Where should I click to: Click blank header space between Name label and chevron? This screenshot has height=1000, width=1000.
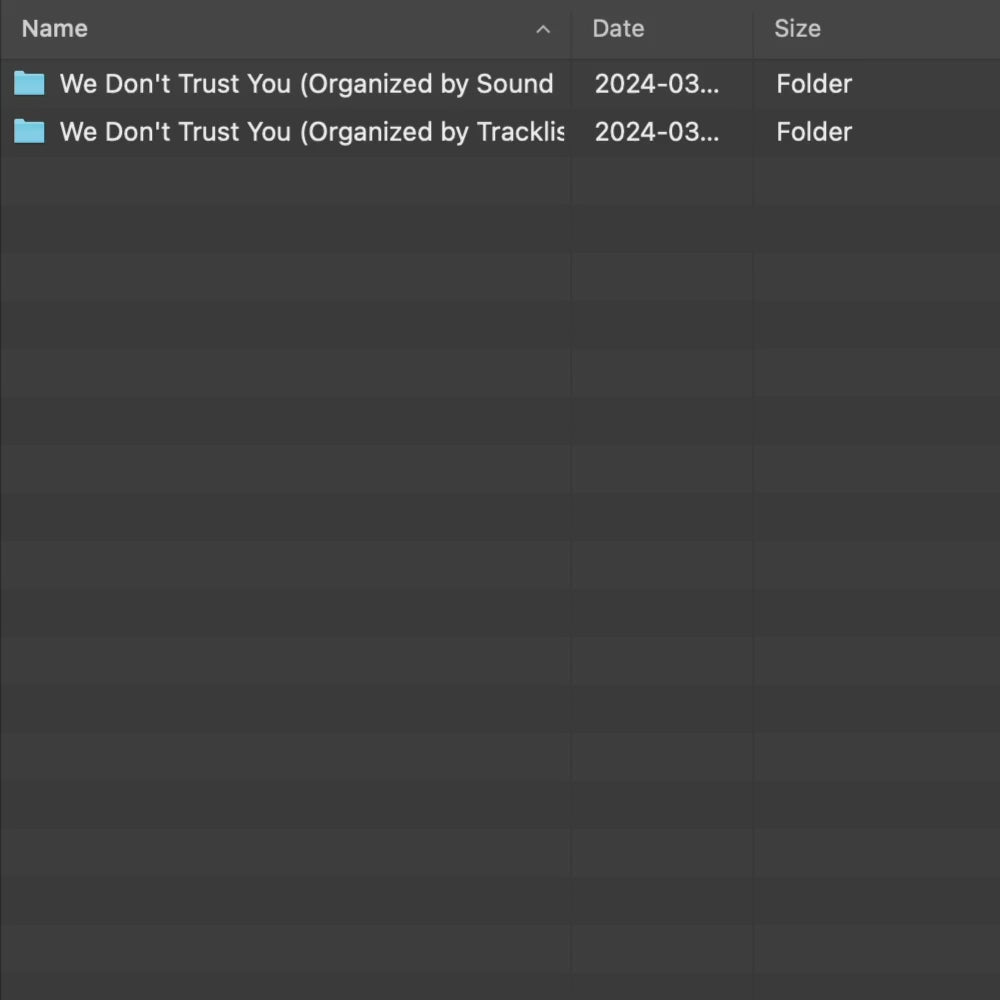[300, 29]
